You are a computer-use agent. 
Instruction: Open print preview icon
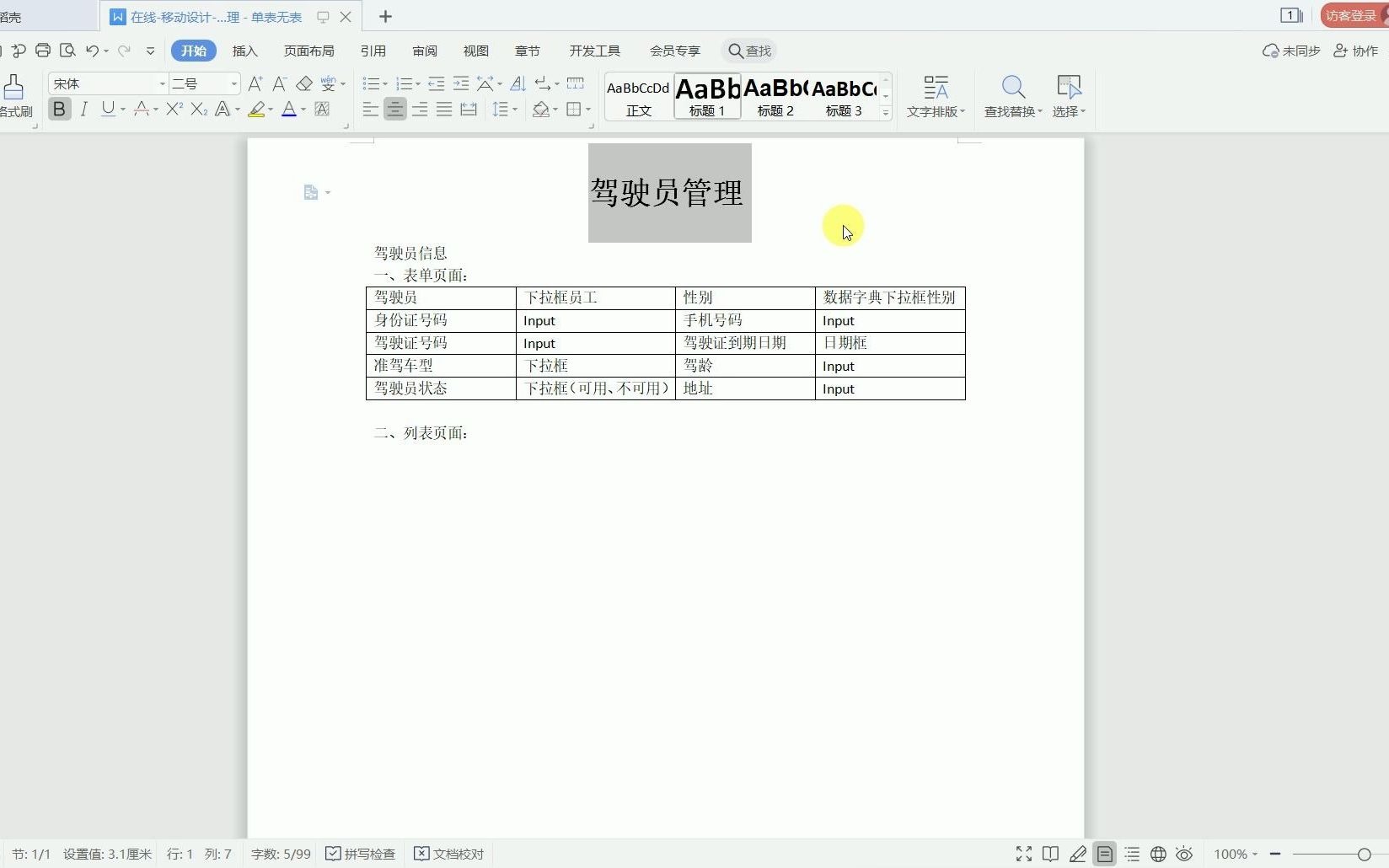click(67, 51)
